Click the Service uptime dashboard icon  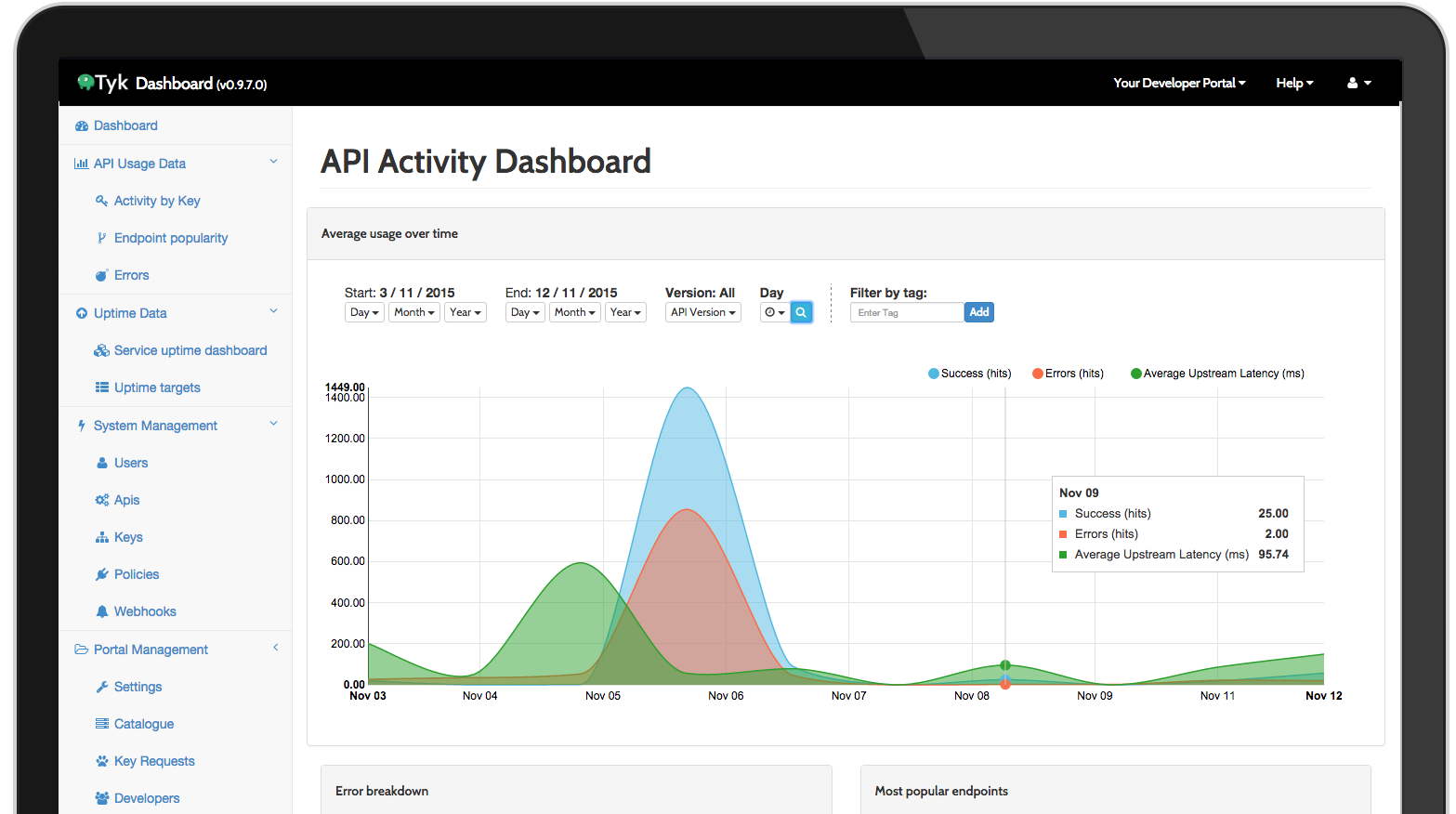[x=102, y=350]
